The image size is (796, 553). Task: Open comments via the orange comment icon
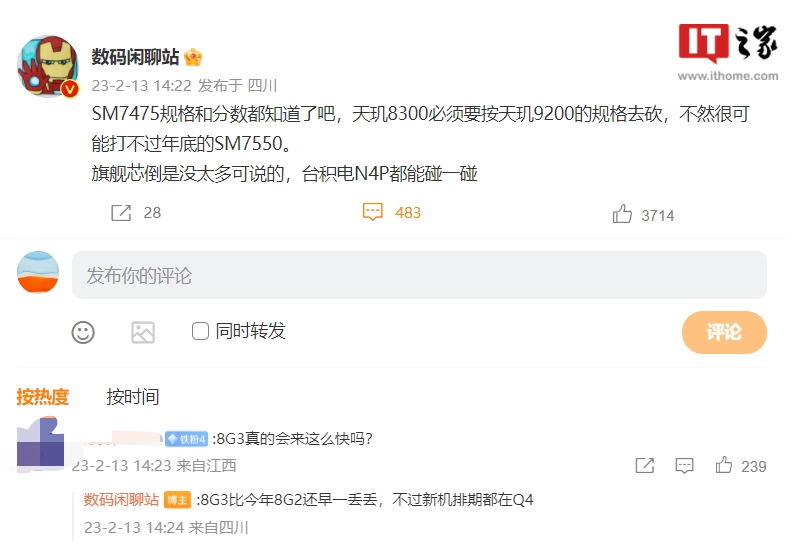372,212
